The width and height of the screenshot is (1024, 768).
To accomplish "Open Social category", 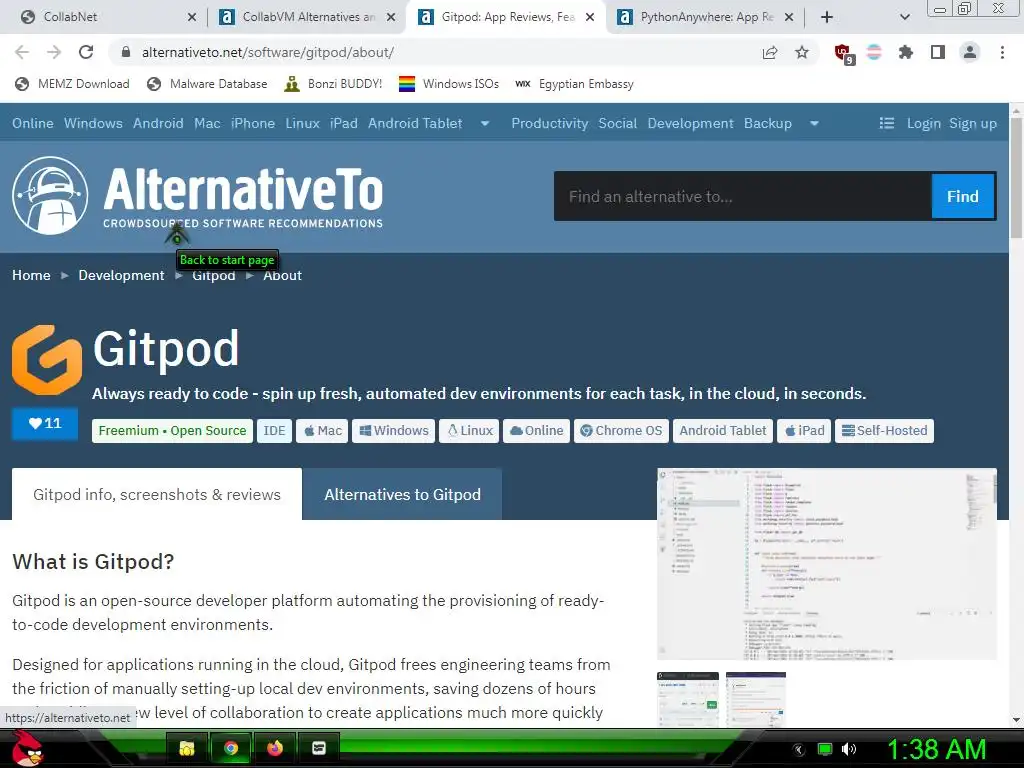I will (617, 123).
